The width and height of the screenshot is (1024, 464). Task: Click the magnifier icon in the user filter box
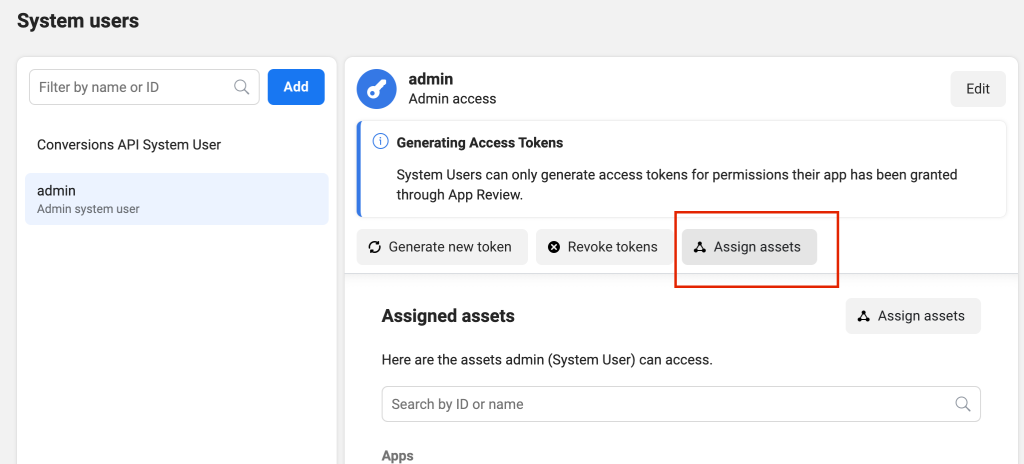coord(242,87)
